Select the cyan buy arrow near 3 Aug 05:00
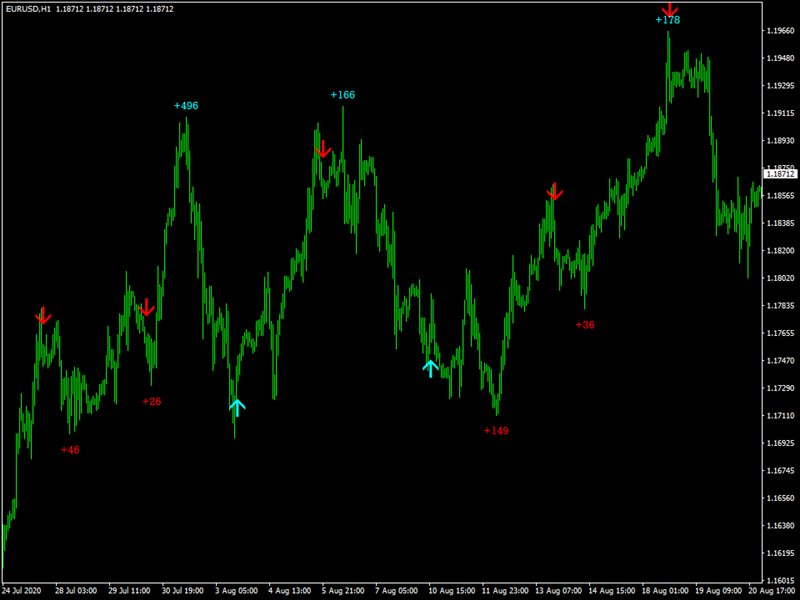800x600 pixels. (237, 408)
